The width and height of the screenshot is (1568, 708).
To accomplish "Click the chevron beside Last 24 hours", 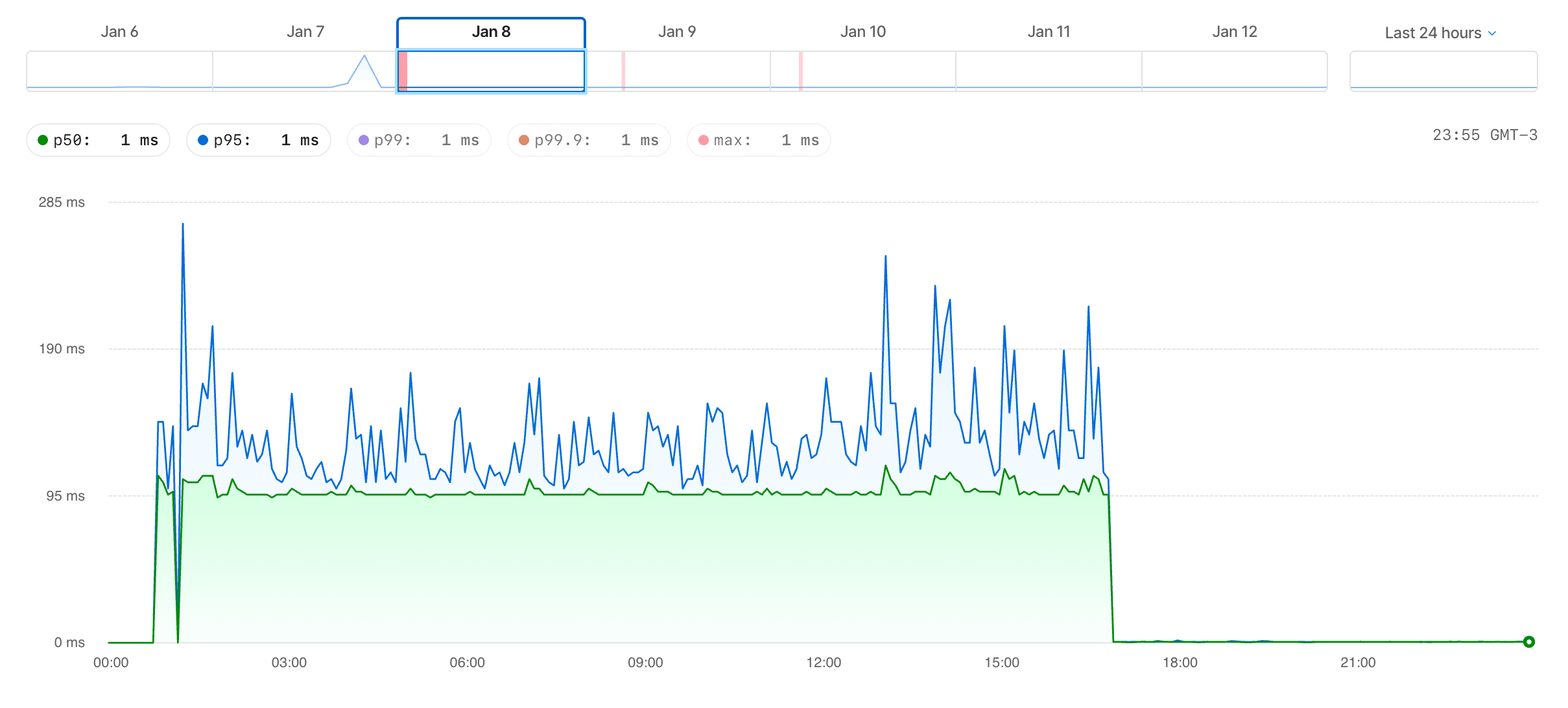I will (1492, 32).
